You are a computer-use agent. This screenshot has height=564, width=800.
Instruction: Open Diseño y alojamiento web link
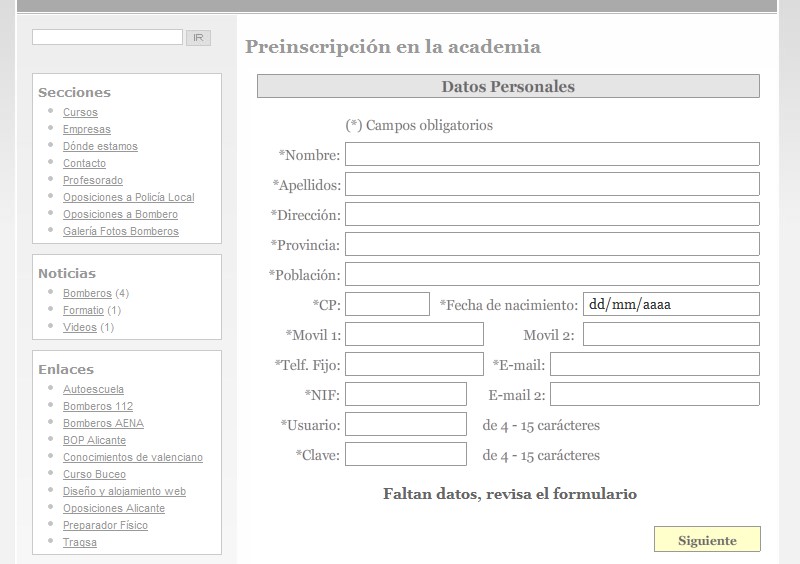point(124,491)
